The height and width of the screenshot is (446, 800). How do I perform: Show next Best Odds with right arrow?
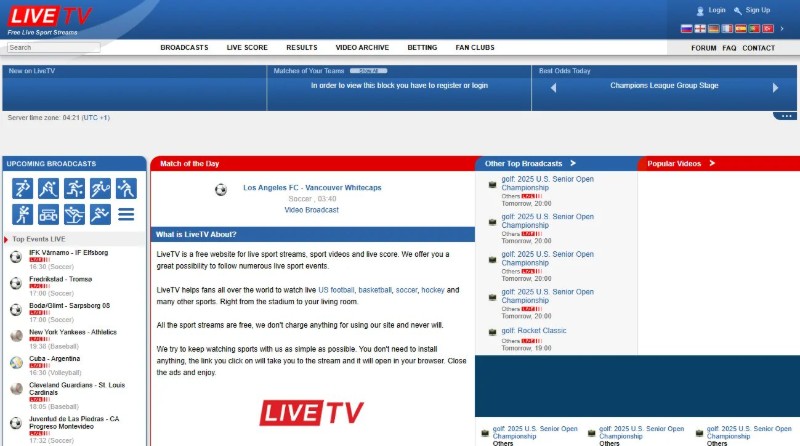(x=776, y=88)
